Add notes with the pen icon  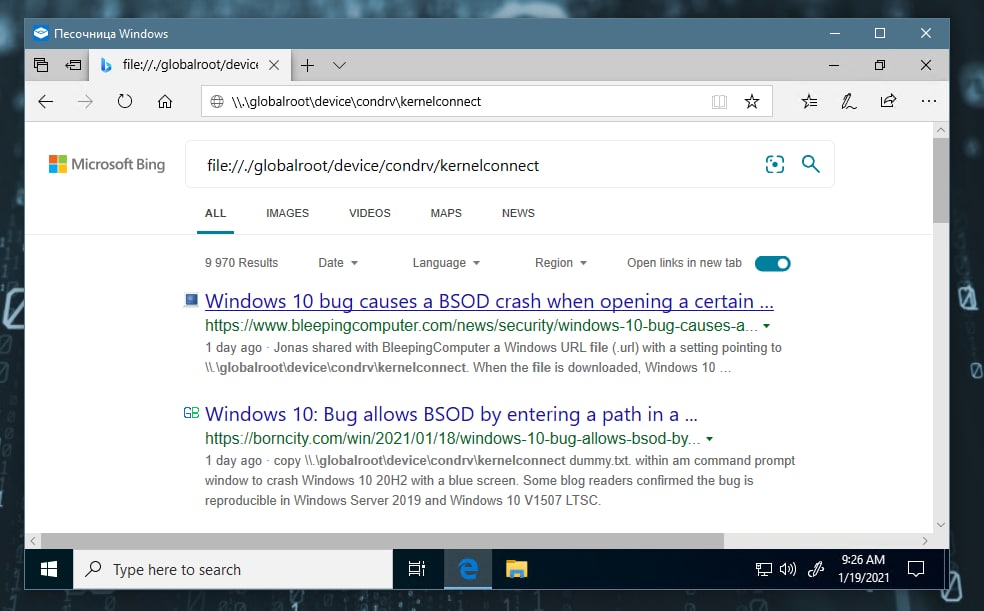(x=848, y=101)
